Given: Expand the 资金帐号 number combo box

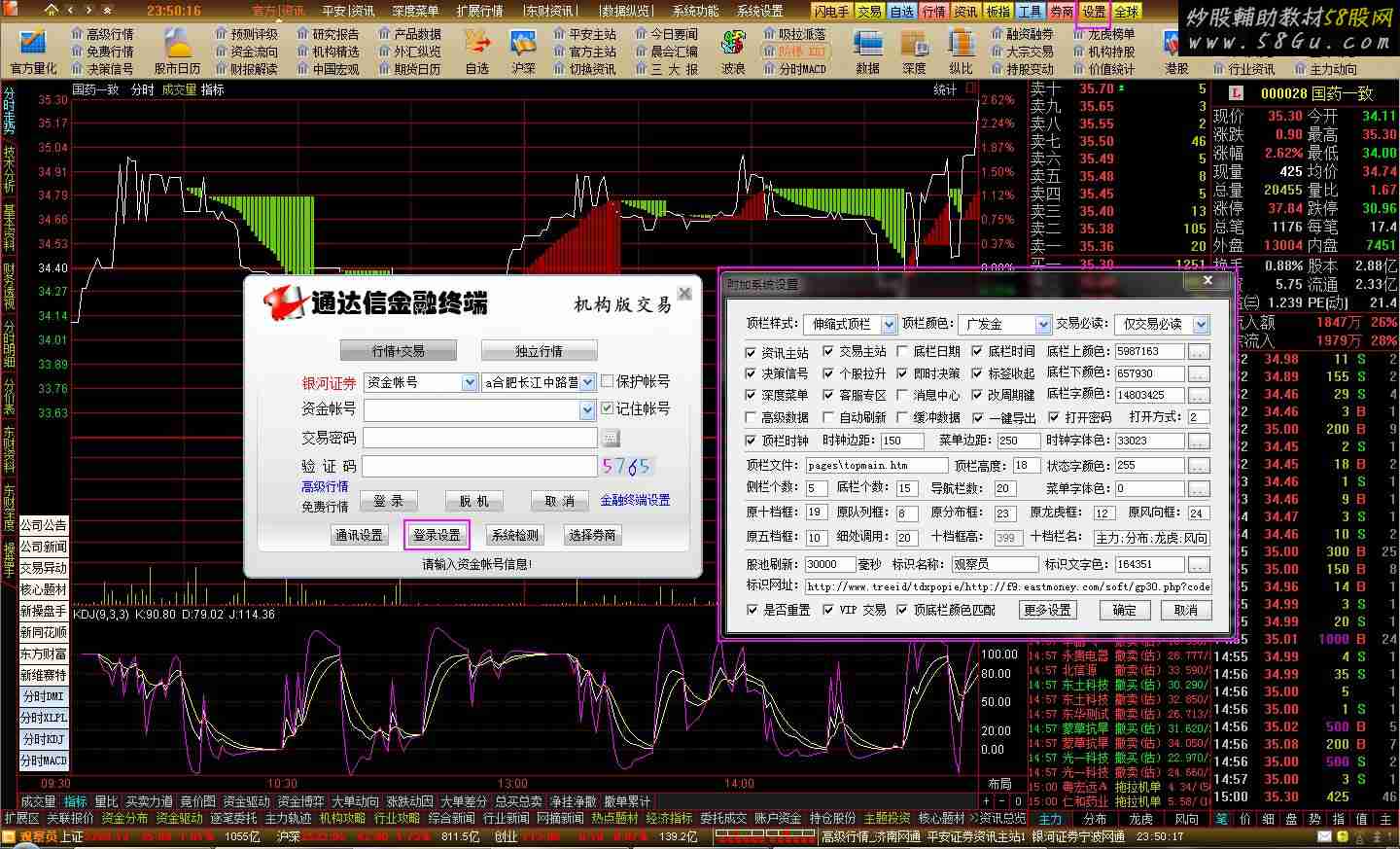Looking at the screenshot, I should tap(587, 410).
